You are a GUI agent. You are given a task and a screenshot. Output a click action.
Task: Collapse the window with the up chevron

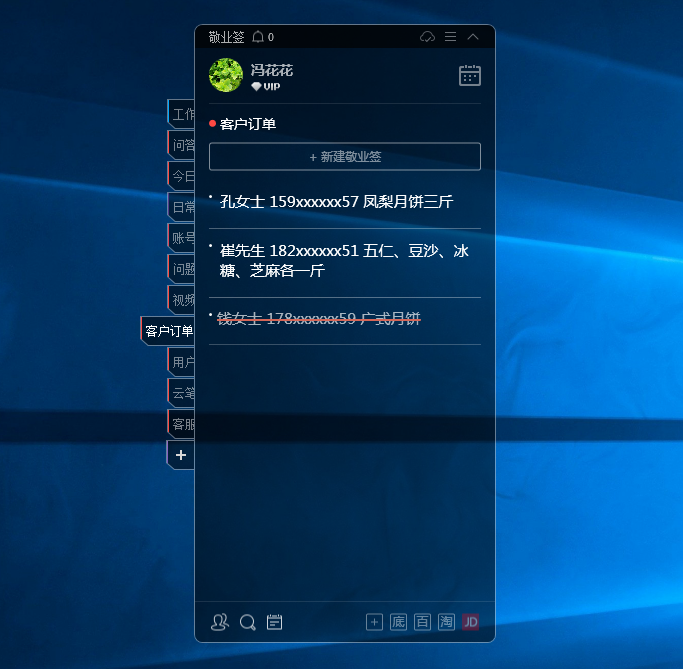coord(473,37)
